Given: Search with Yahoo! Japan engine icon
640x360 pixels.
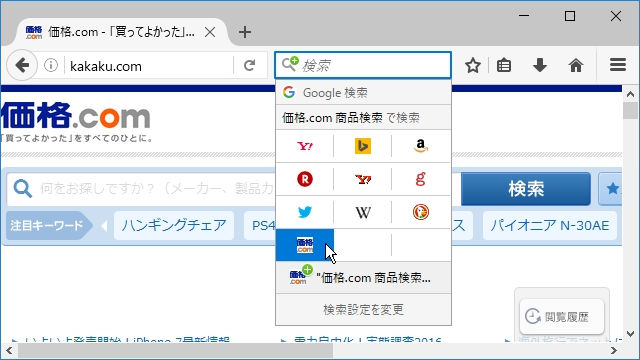Looking at the screenshot, I should [x=305, y=146].
